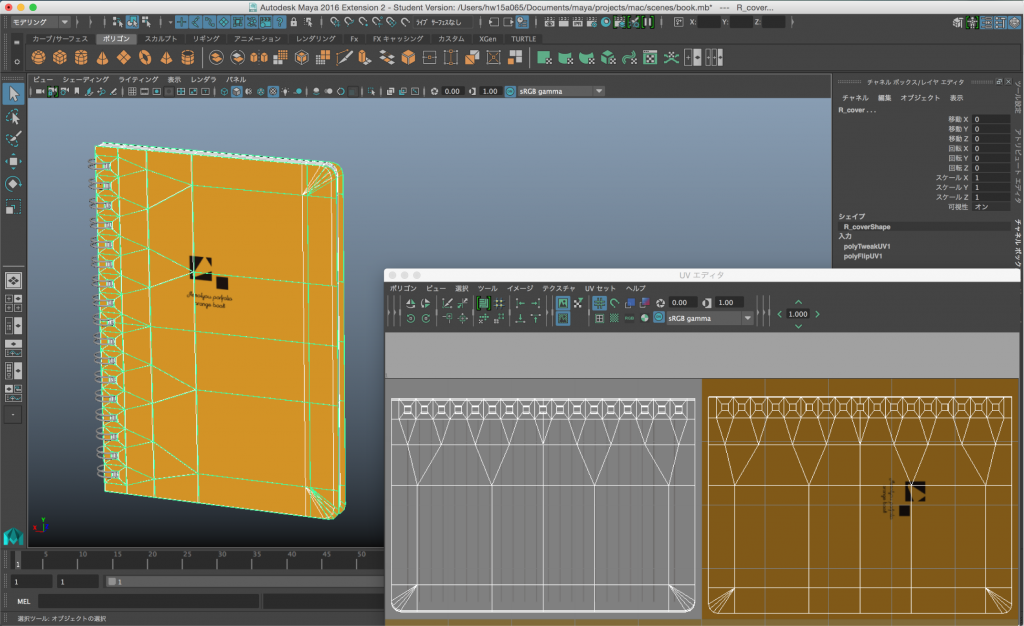Click the lock selection icon in status line
The height and width of the screenshot is (626, 1024).
[293, 22]
